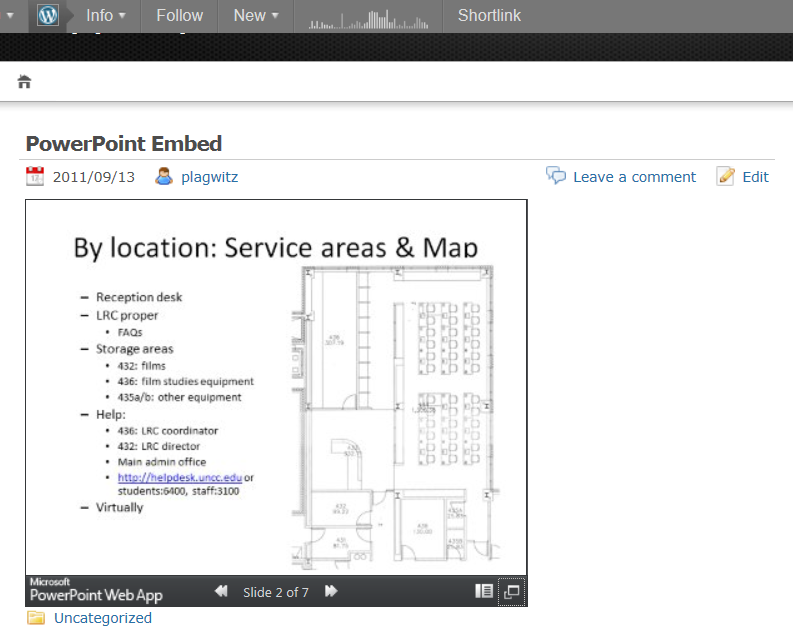The width and height of the screenshot is (793, 635).
Task: Click the author user icon
Action: coord(164,177)
